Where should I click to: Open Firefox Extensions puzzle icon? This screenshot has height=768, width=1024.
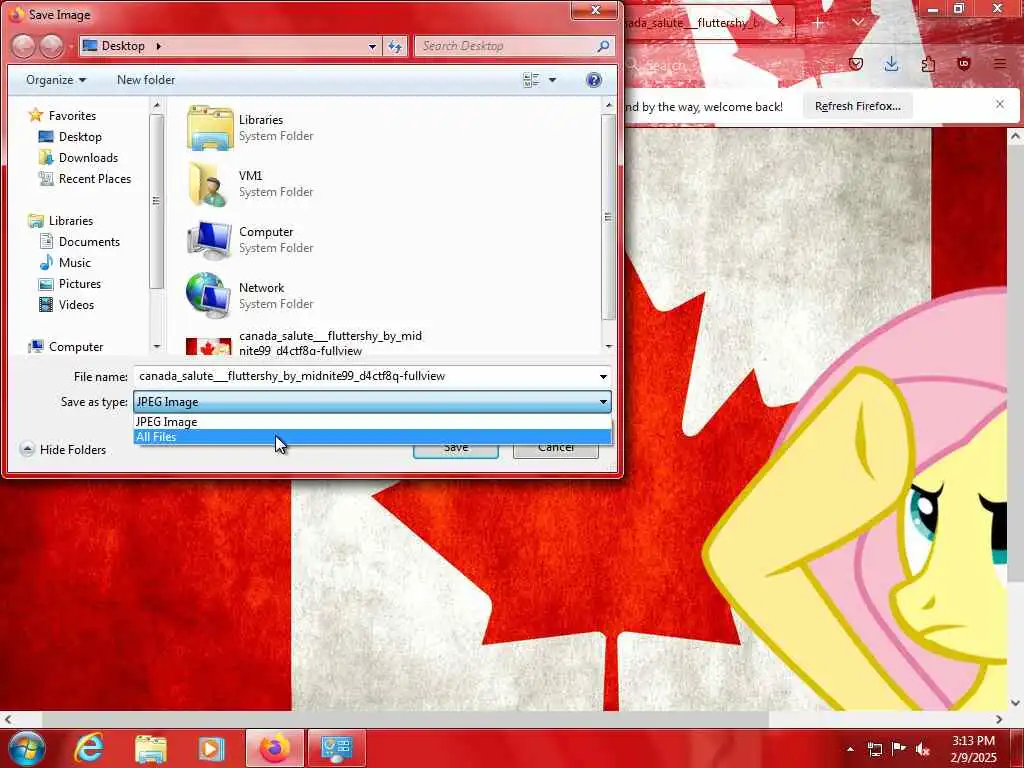click(x=928, y=63)
